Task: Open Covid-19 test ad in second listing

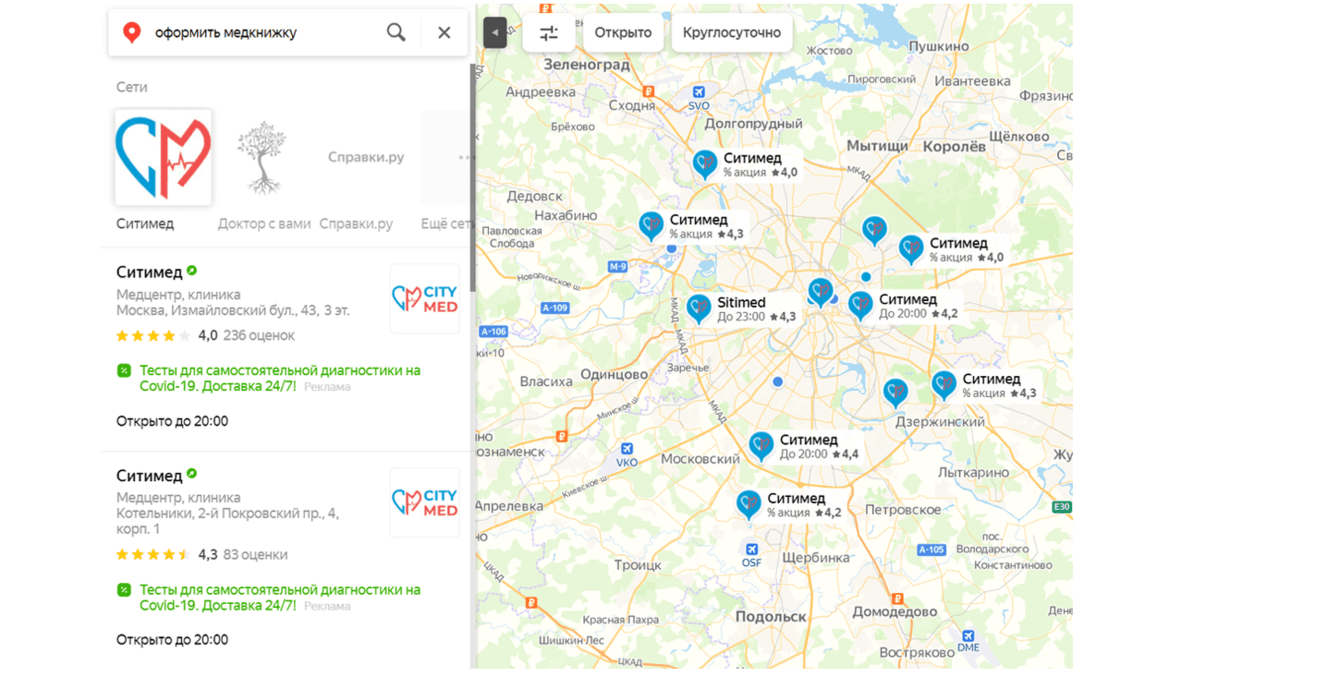Action: coord(280,597)
